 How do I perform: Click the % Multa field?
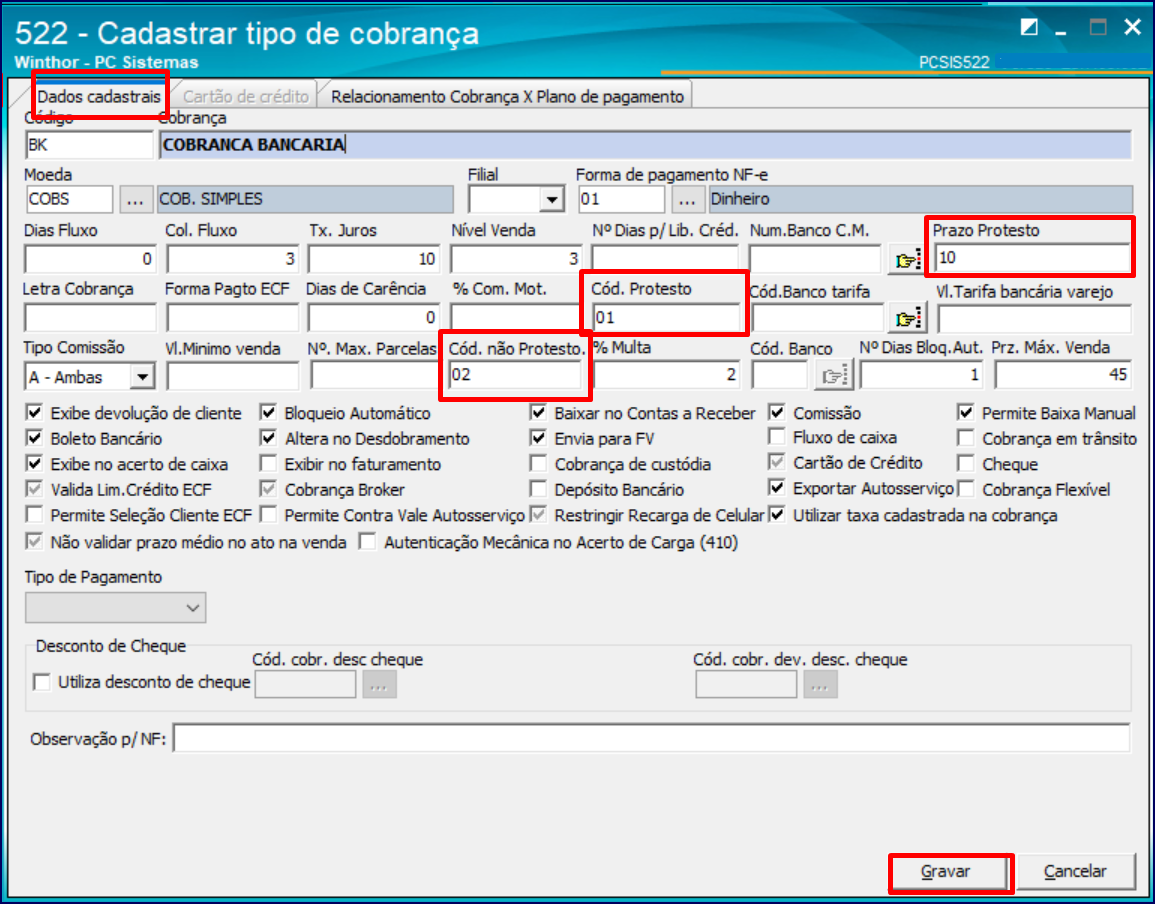coord(666,376)
